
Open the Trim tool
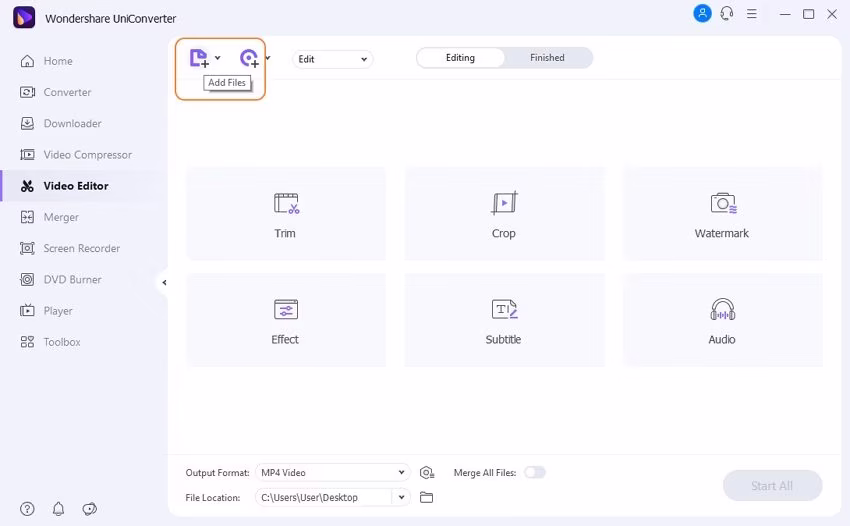click(285, 214)
